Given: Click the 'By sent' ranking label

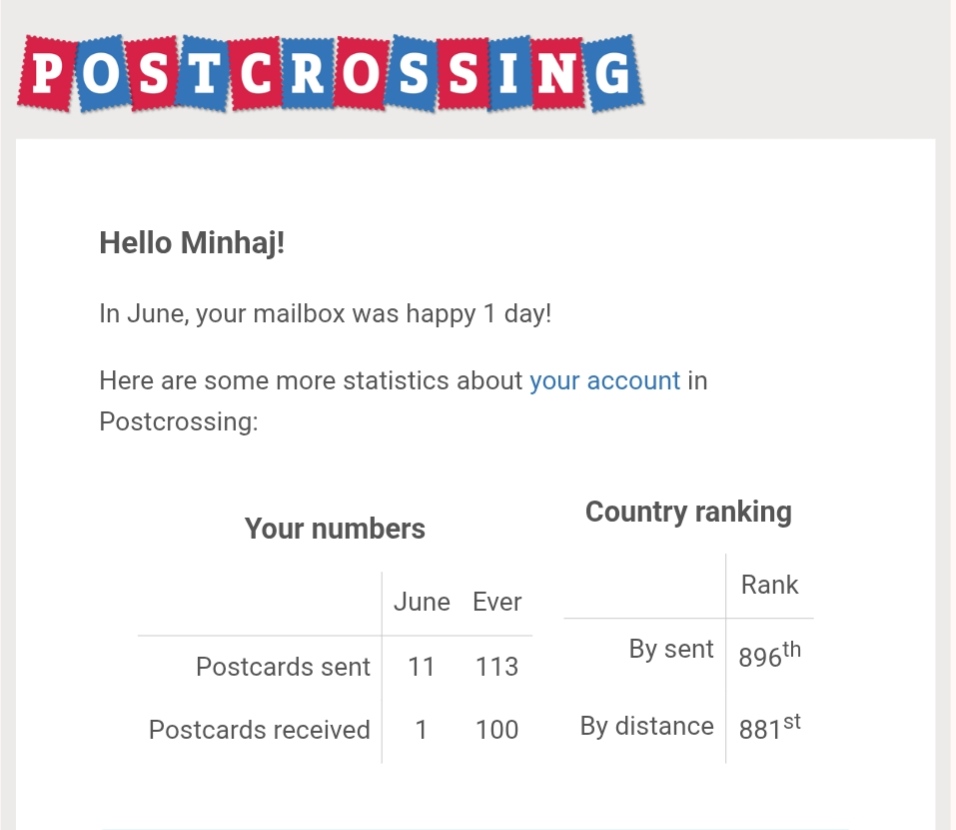Looking at the screenshot, I should [671, 649].
